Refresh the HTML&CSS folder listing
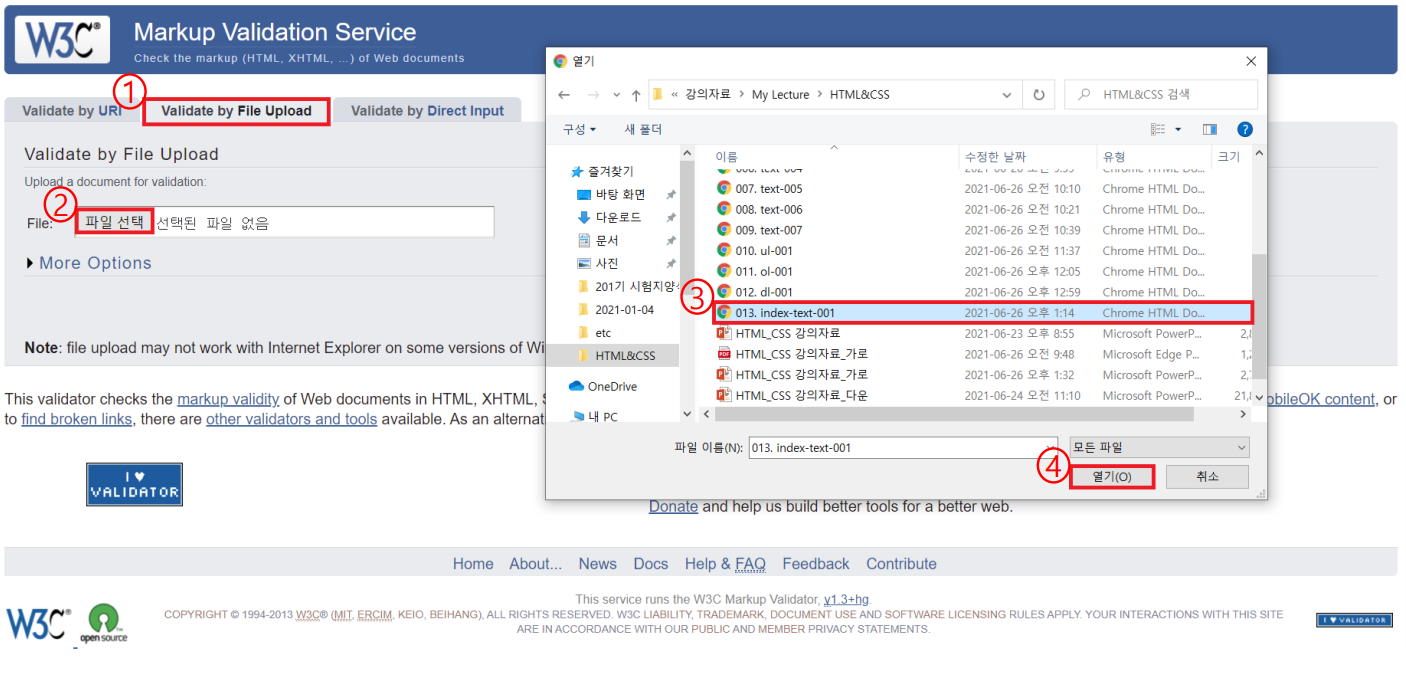Viewport: 1406px width, 681px height. [1038, 95]
